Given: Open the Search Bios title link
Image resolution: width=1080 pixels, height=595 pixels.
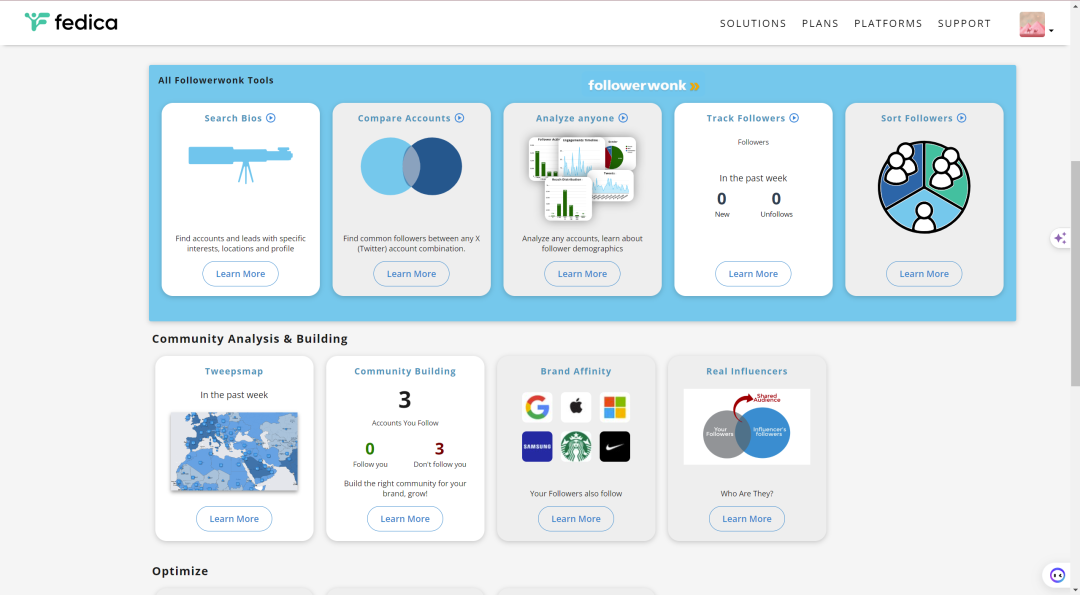Looking at the screenshot, I should [233, 118].
